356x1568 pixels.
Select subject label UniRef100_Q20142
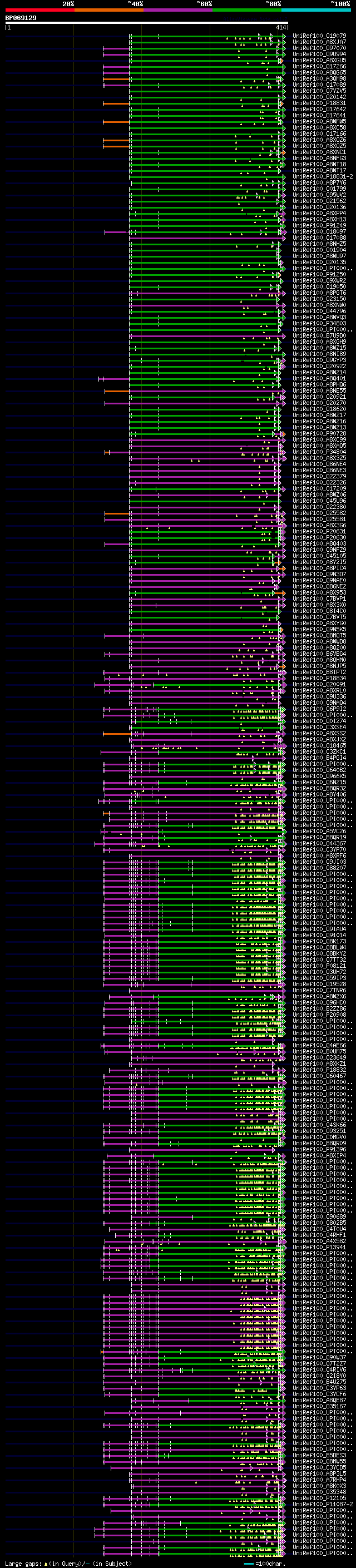pos(319,97)
